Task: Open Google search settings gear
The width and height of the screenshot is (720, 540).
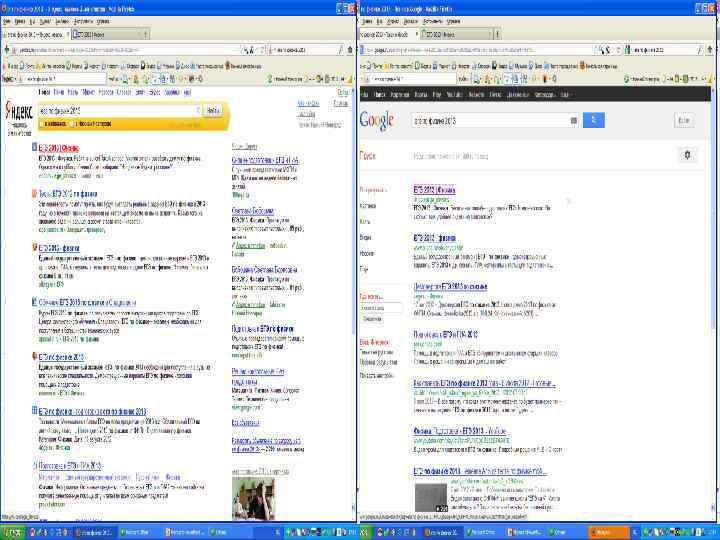Action: [x=687, y=155]
